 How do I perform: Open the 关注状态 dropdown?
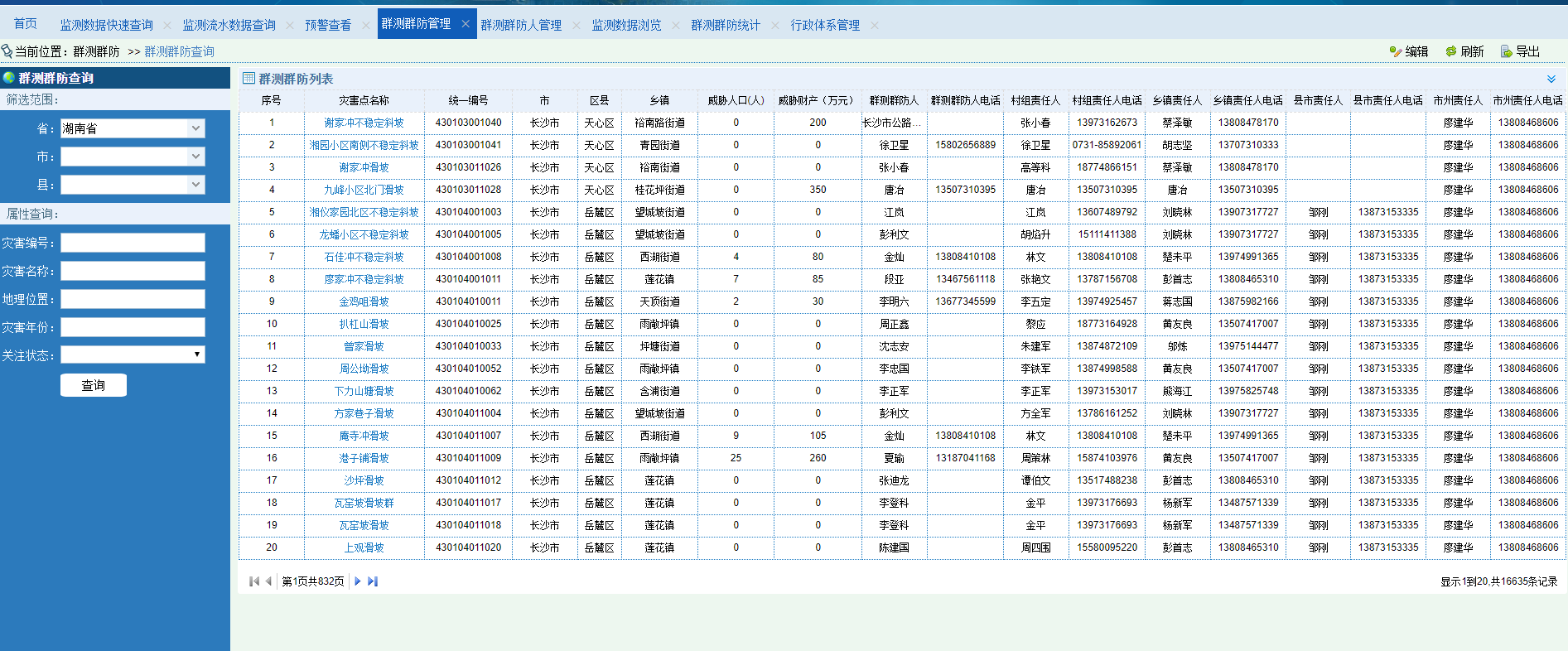click(x=196, y=354)
